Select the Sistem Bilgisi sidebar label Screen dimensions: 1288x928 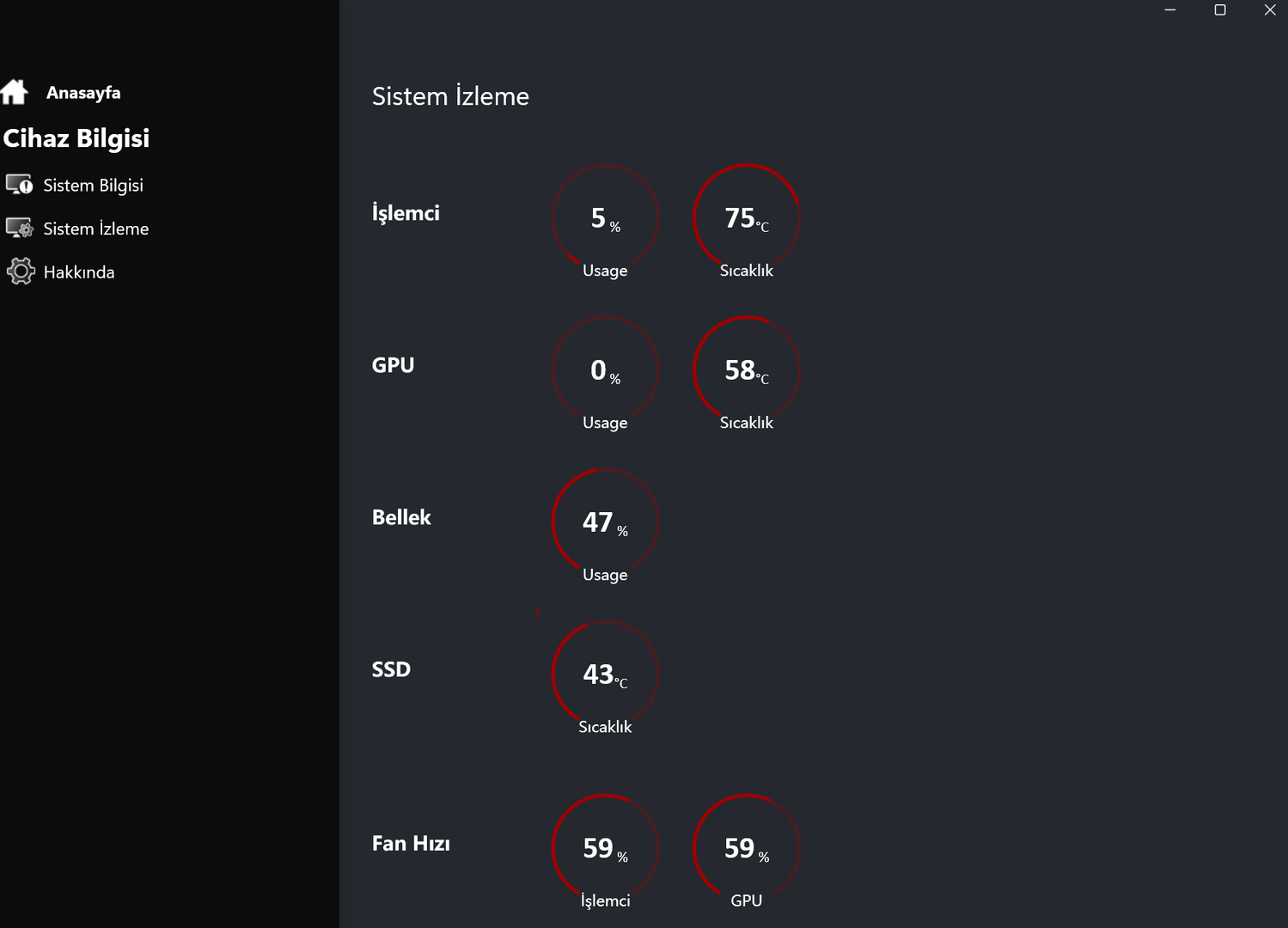click(93, 186)
